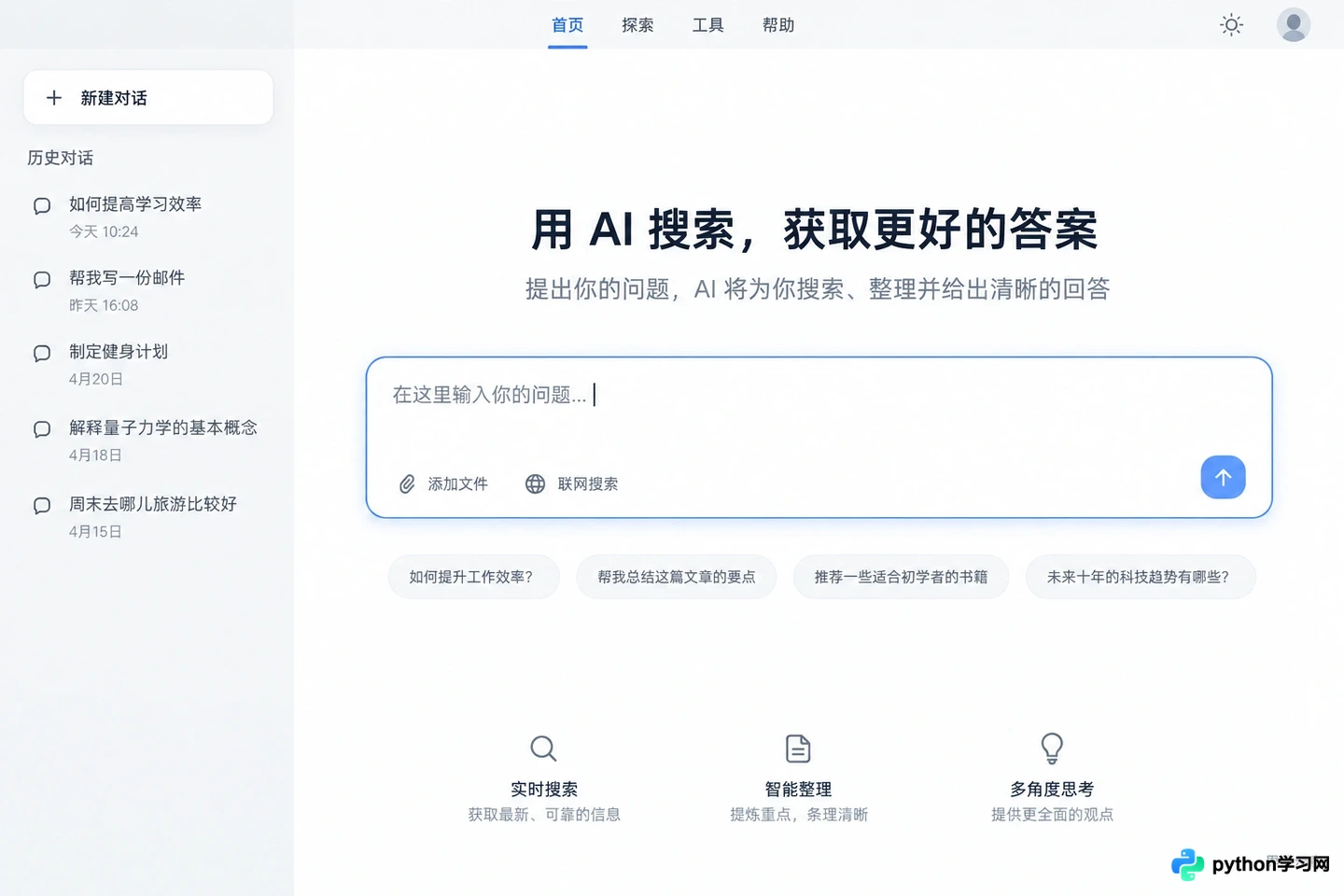Send the question with the arrow button

tap(1223, 477)
